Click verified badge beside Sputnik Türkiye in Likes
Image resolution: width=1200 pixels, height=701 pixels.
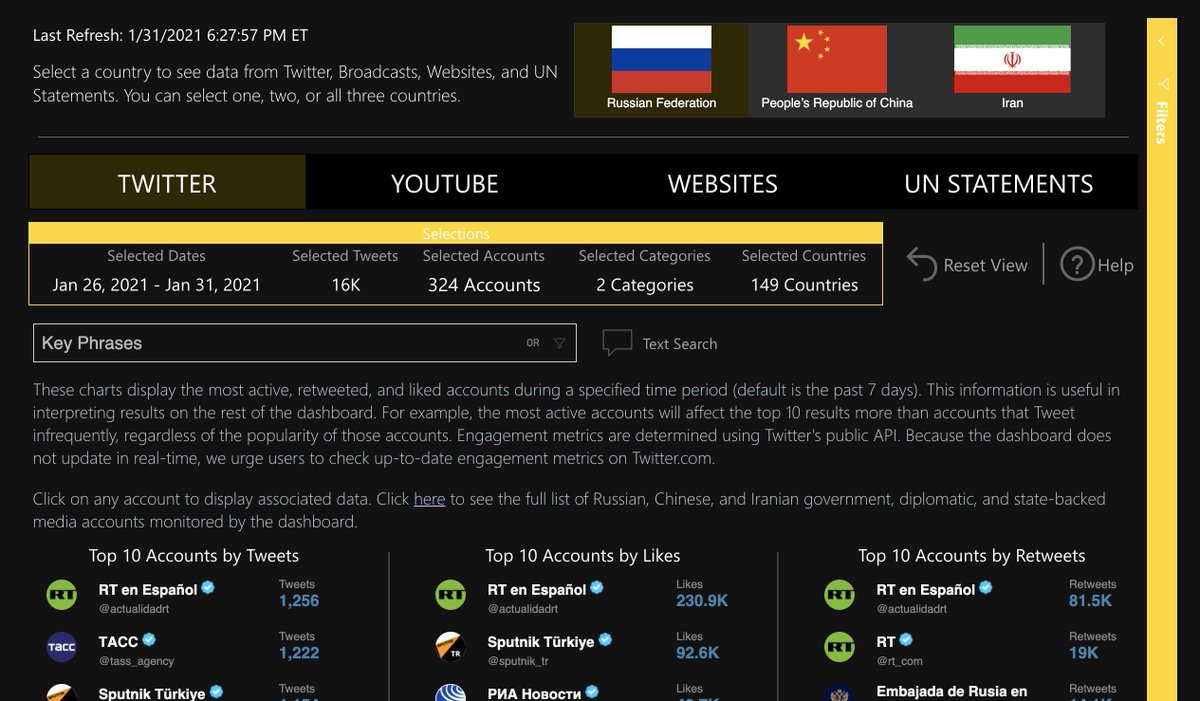click(605, 640)
